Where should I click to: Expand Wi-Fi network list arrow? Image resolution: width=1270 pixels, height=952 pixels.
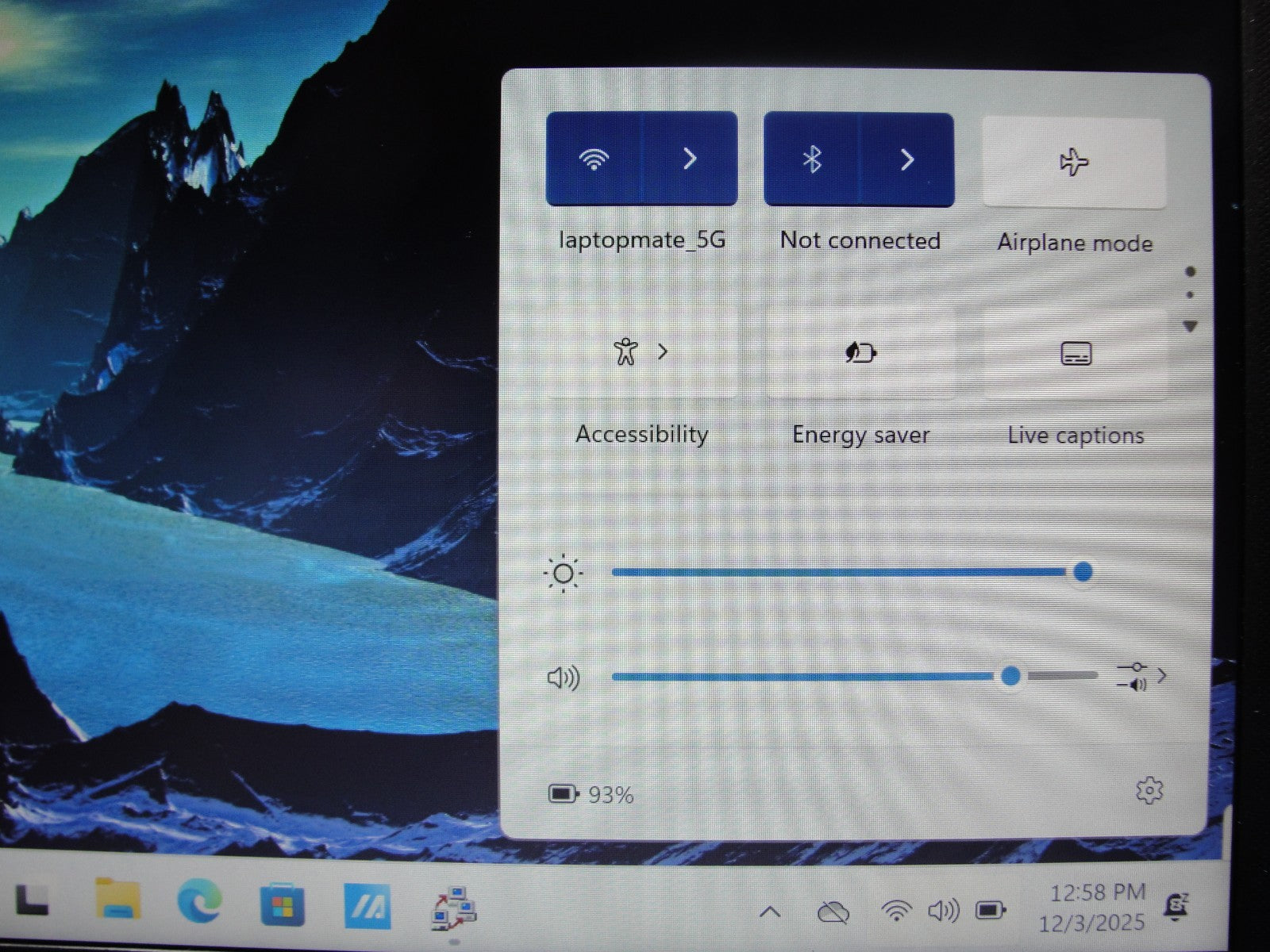(x=690, y=159)
